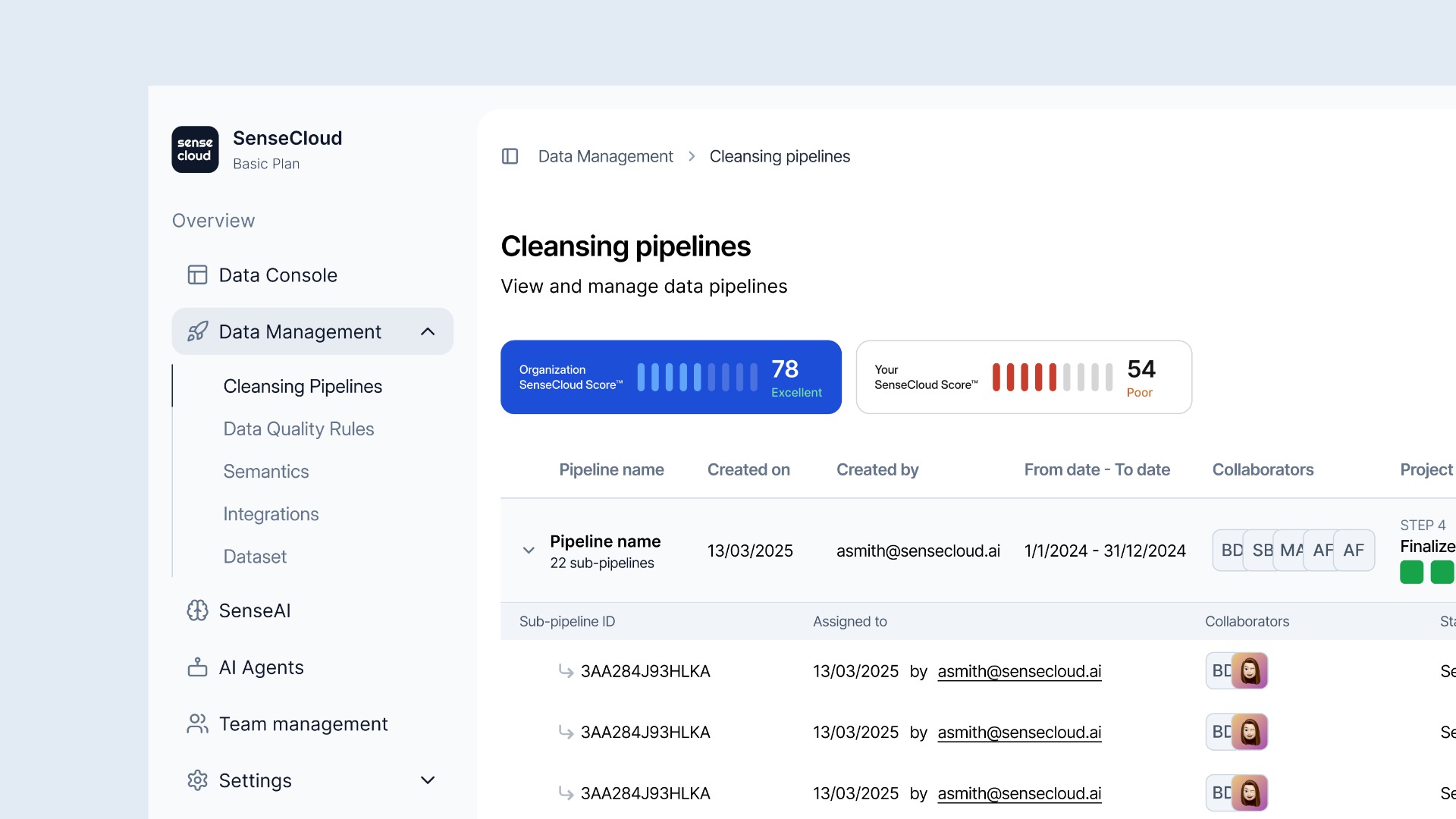Viewport: 1456px width, 819px height.
Task: Click the AI Agents robot icon
Action: 197,667
